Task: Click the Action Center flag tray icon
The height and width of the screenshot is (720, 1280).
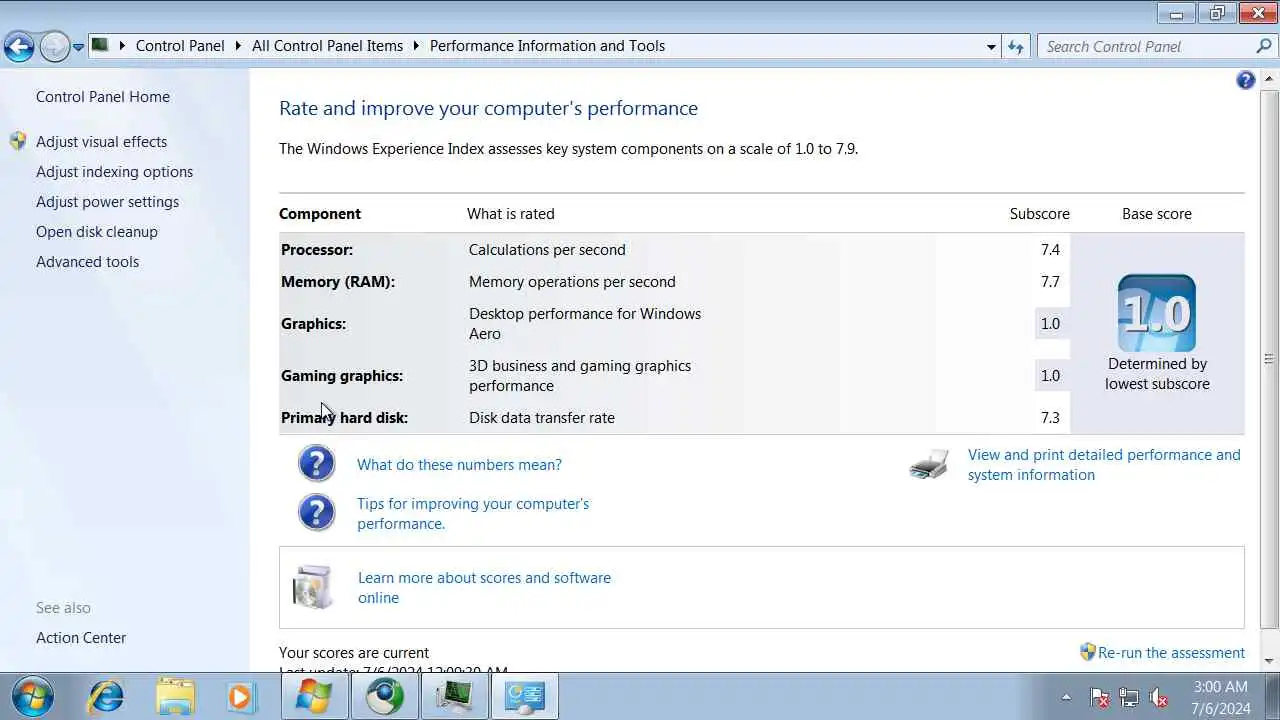Action: click(x=1099, y=697)
